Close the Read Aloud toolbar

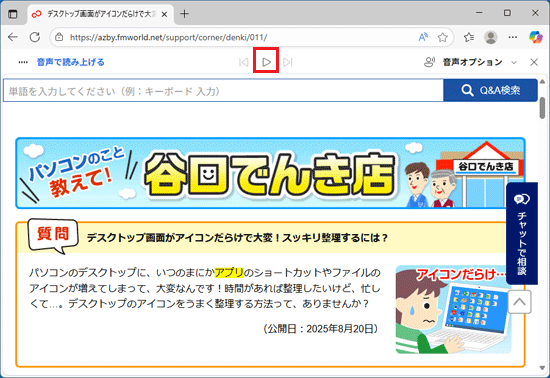534,62
